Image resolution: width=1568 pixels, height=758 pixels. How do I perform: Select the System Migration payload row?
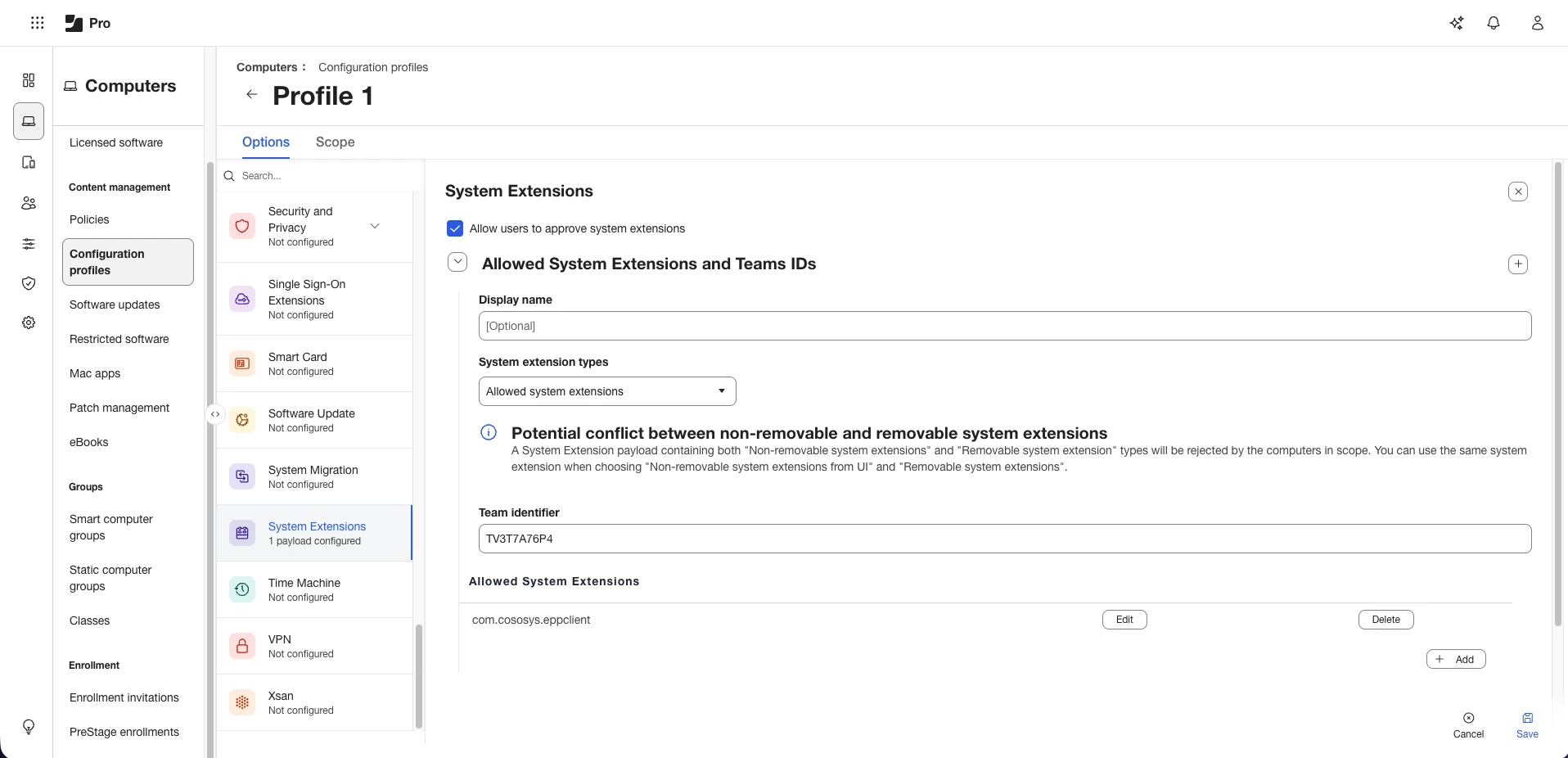point(314,476)
